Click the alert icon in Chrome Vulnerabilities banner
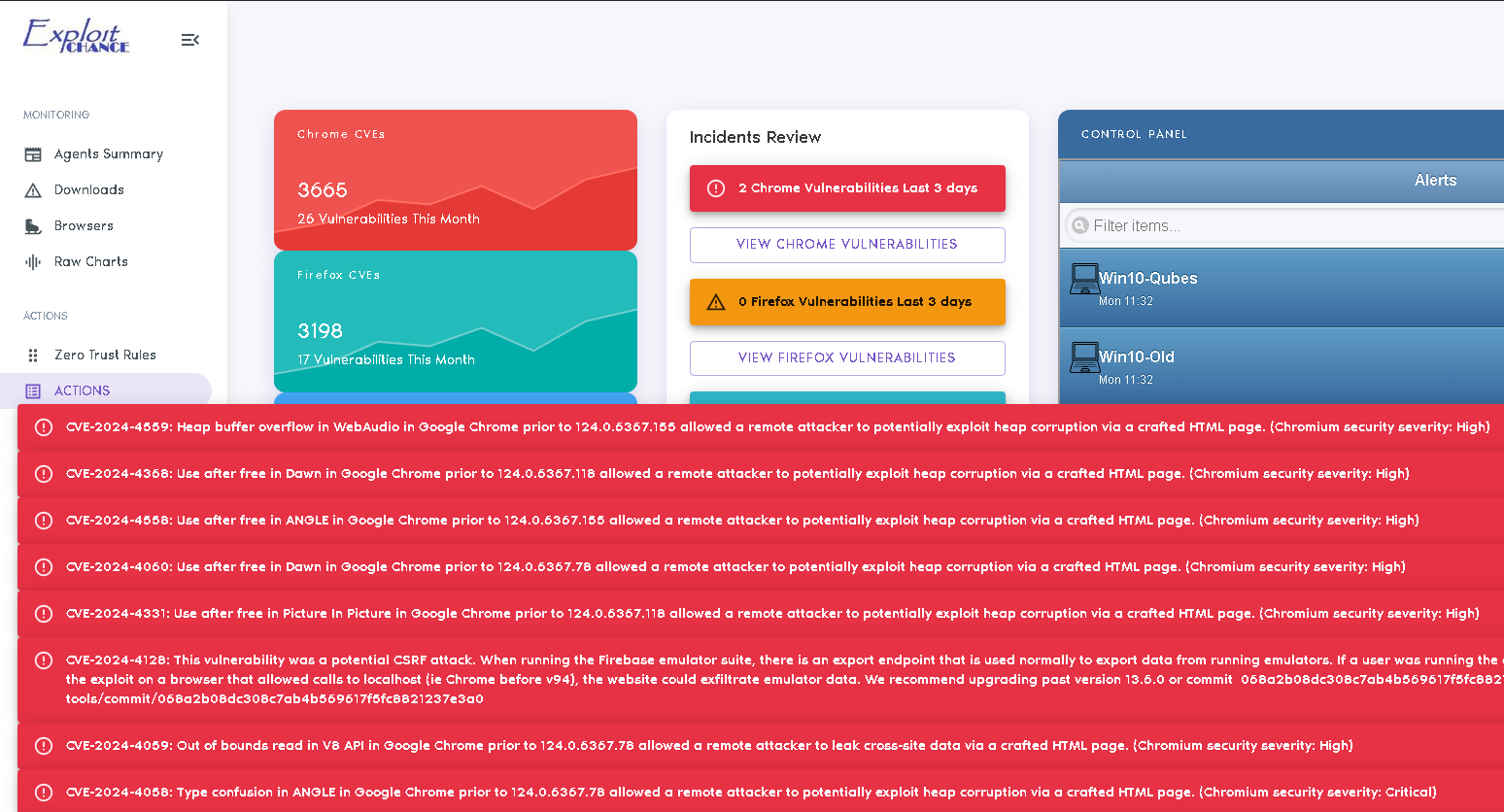Image resolution: width=1504 pixels, height=812 pixels. [x=716, y=188]
